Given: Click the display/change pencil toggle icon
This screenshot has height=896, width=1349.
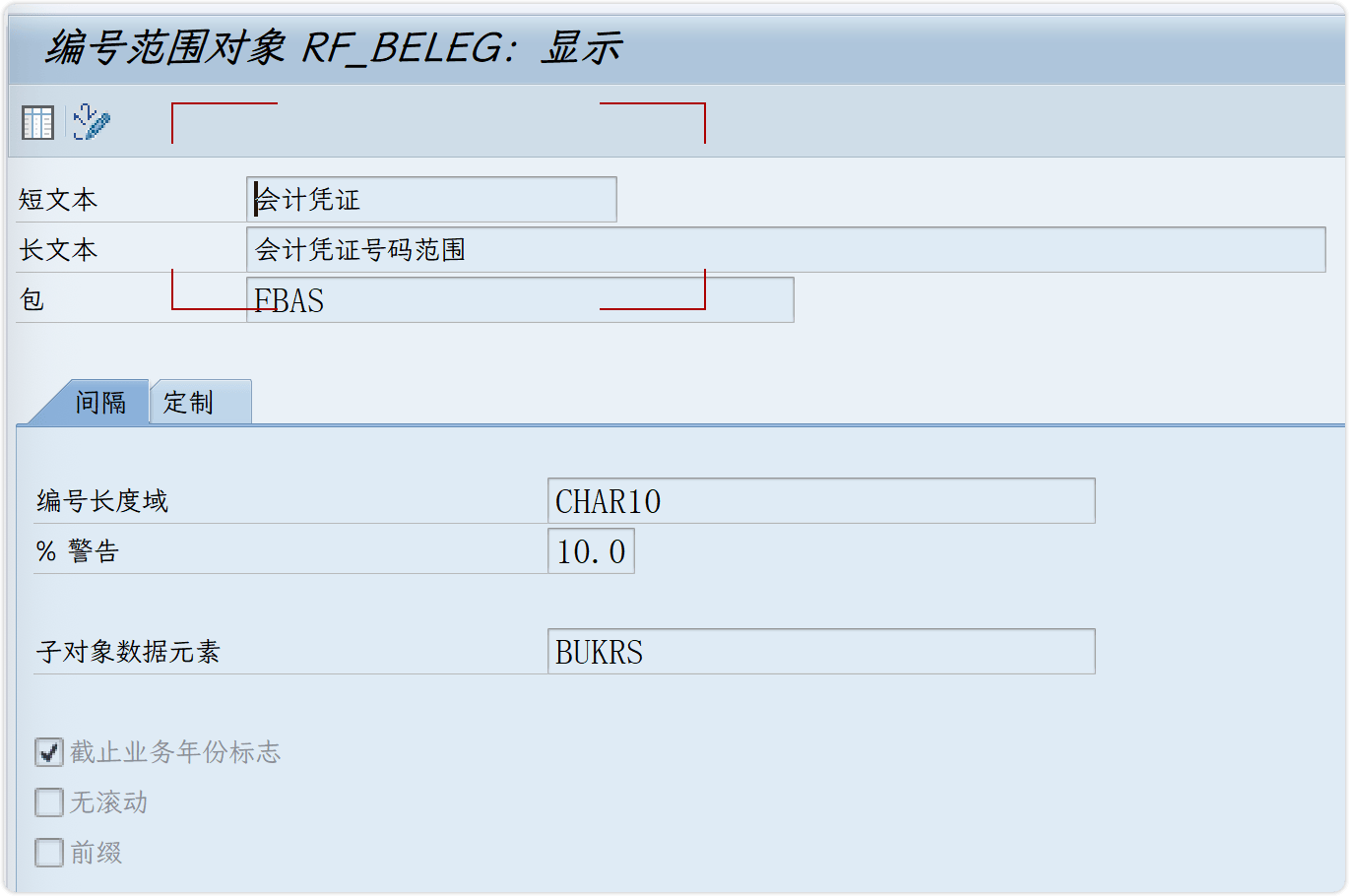Looking at the screenshot, I should point(92,121).
